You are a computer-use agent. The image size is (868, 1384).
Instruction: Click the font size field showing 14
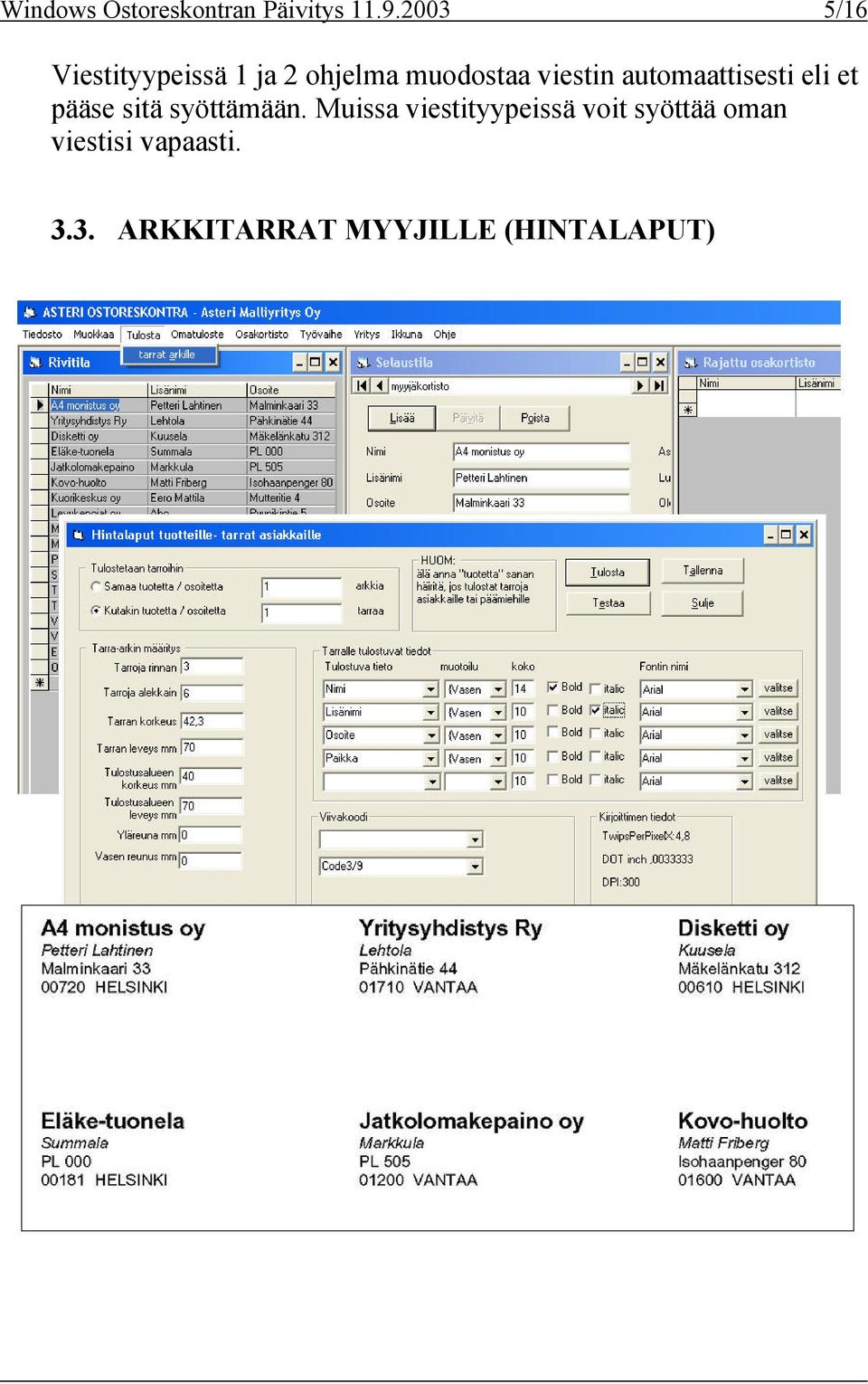pos(524,689)
